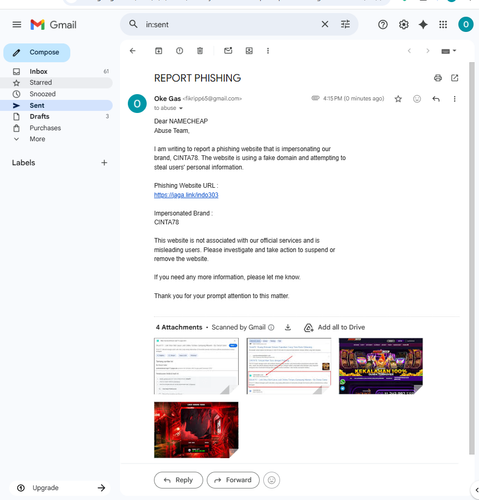Open the red-themed attachment thumbnail
Screen dimensions: 479x500
(196, 430)
